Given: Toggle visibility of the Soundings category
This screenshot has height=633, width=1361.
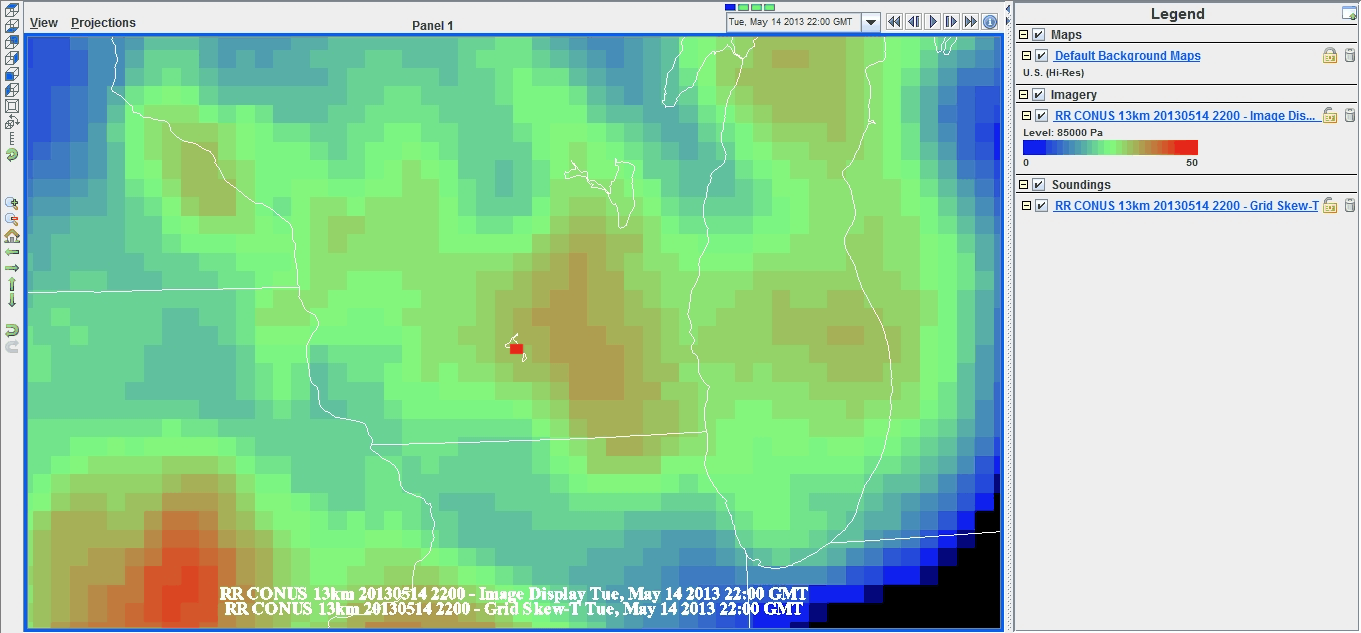Looking at the screenshot, I should pos(1038,185).
